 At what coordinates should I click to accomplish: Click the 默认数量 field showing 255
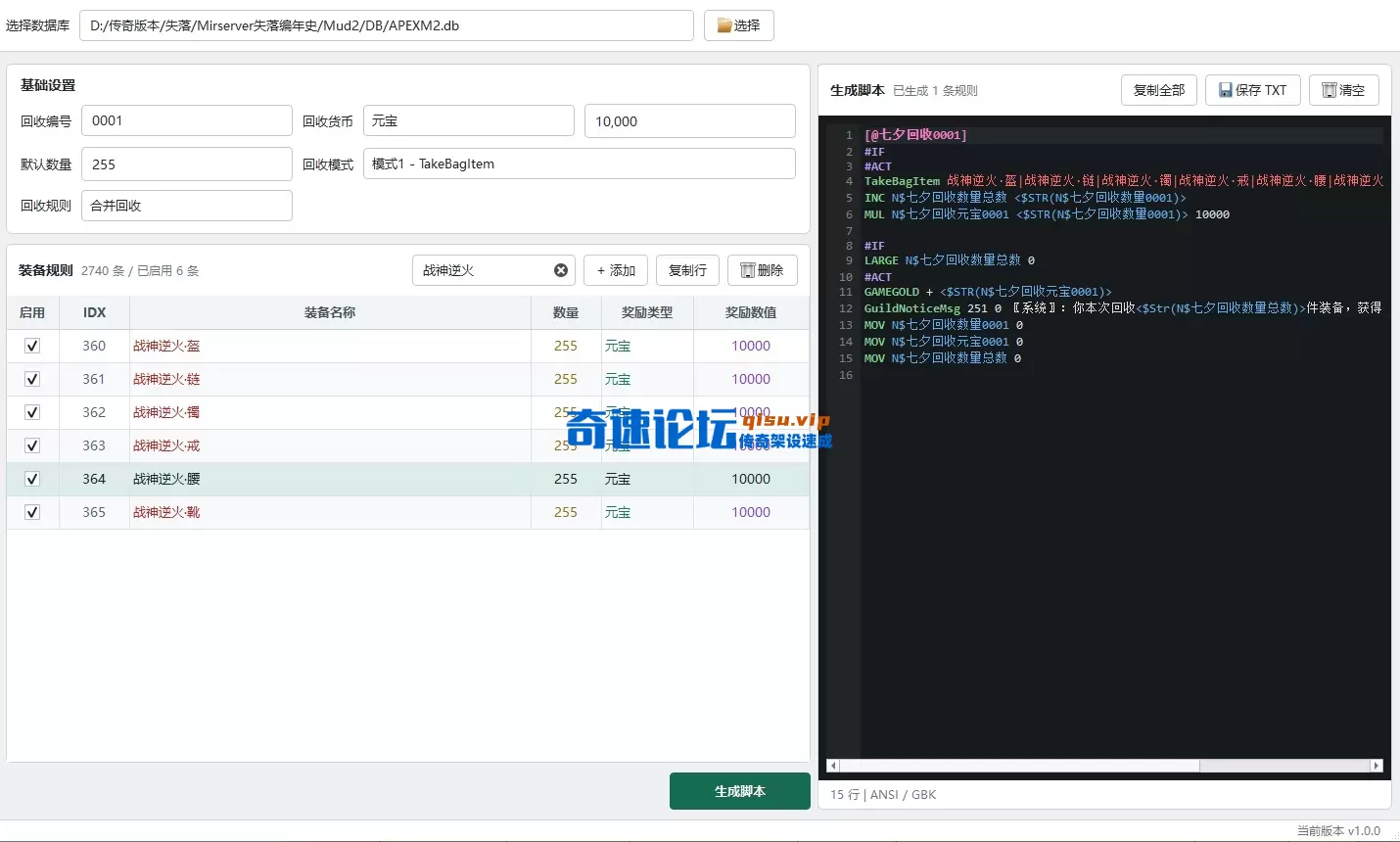click(187, 164)
